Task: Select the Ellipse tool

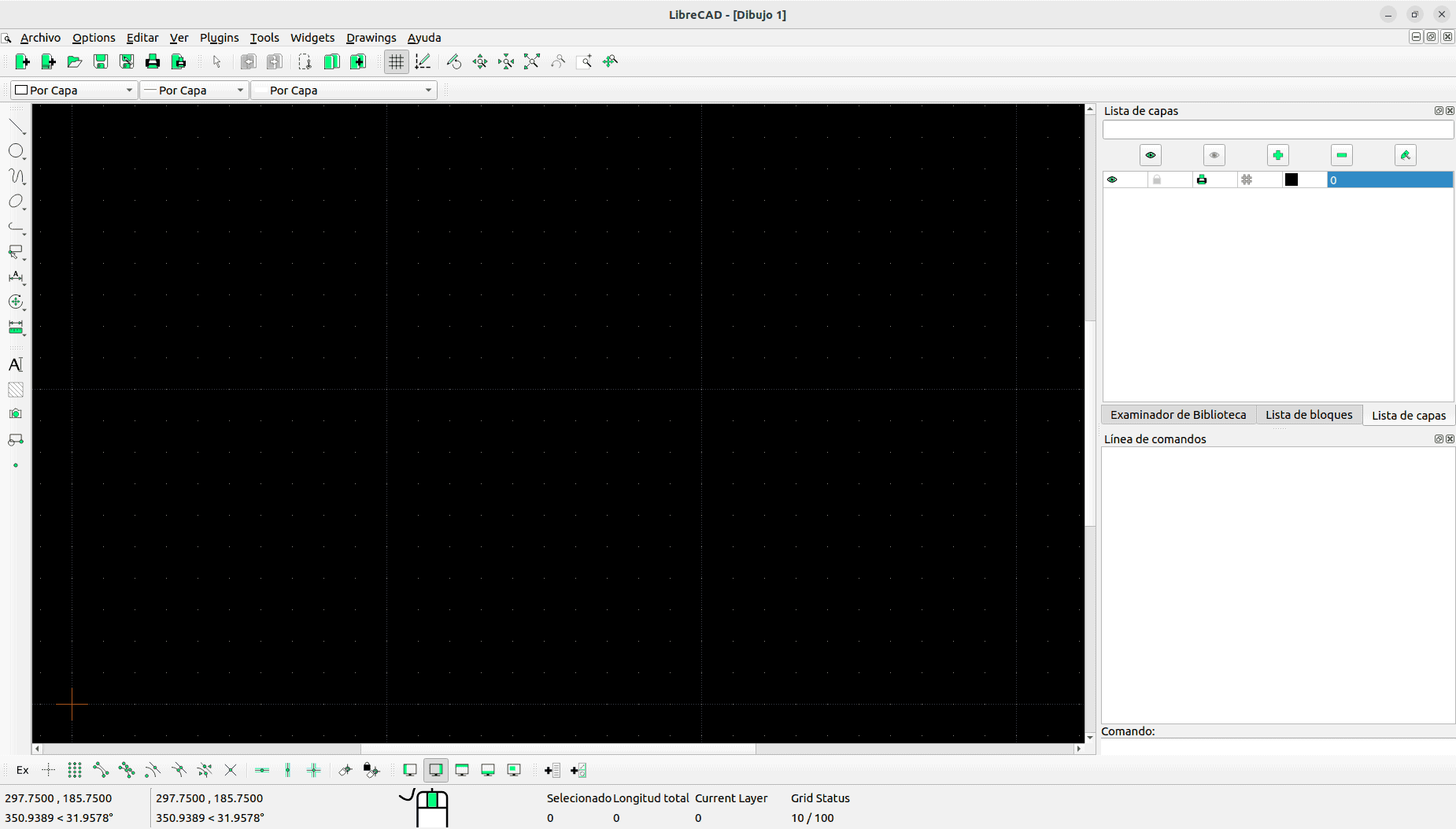Action: coord(16,202)
